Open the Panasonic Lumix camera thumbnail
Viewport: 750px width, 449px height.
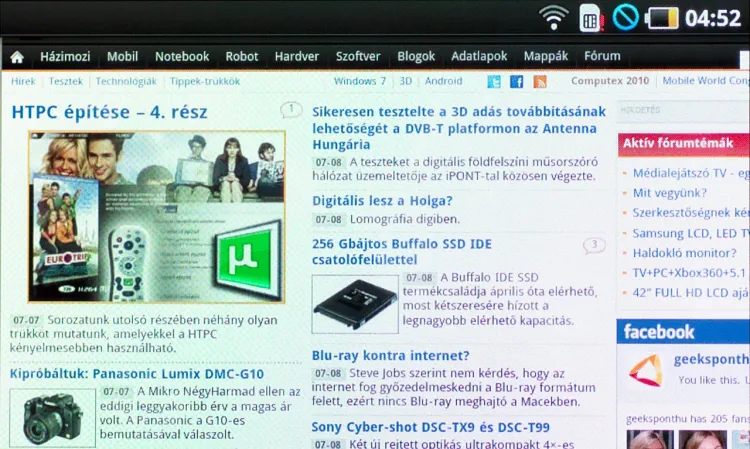tap(53, 418)
